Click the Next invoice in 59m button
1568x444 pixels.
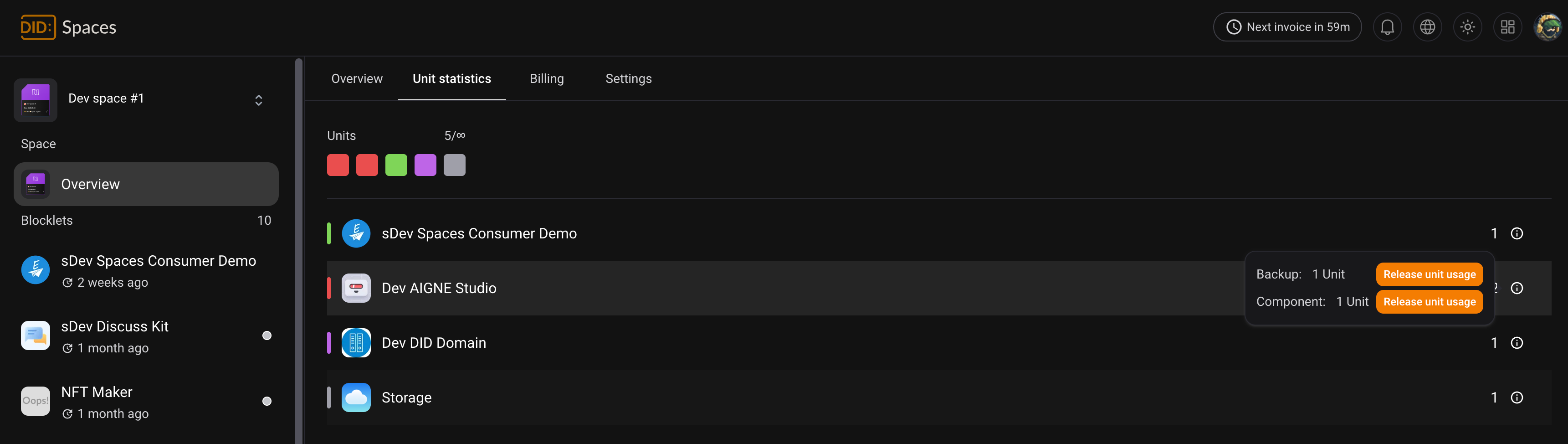(1287, 27)
